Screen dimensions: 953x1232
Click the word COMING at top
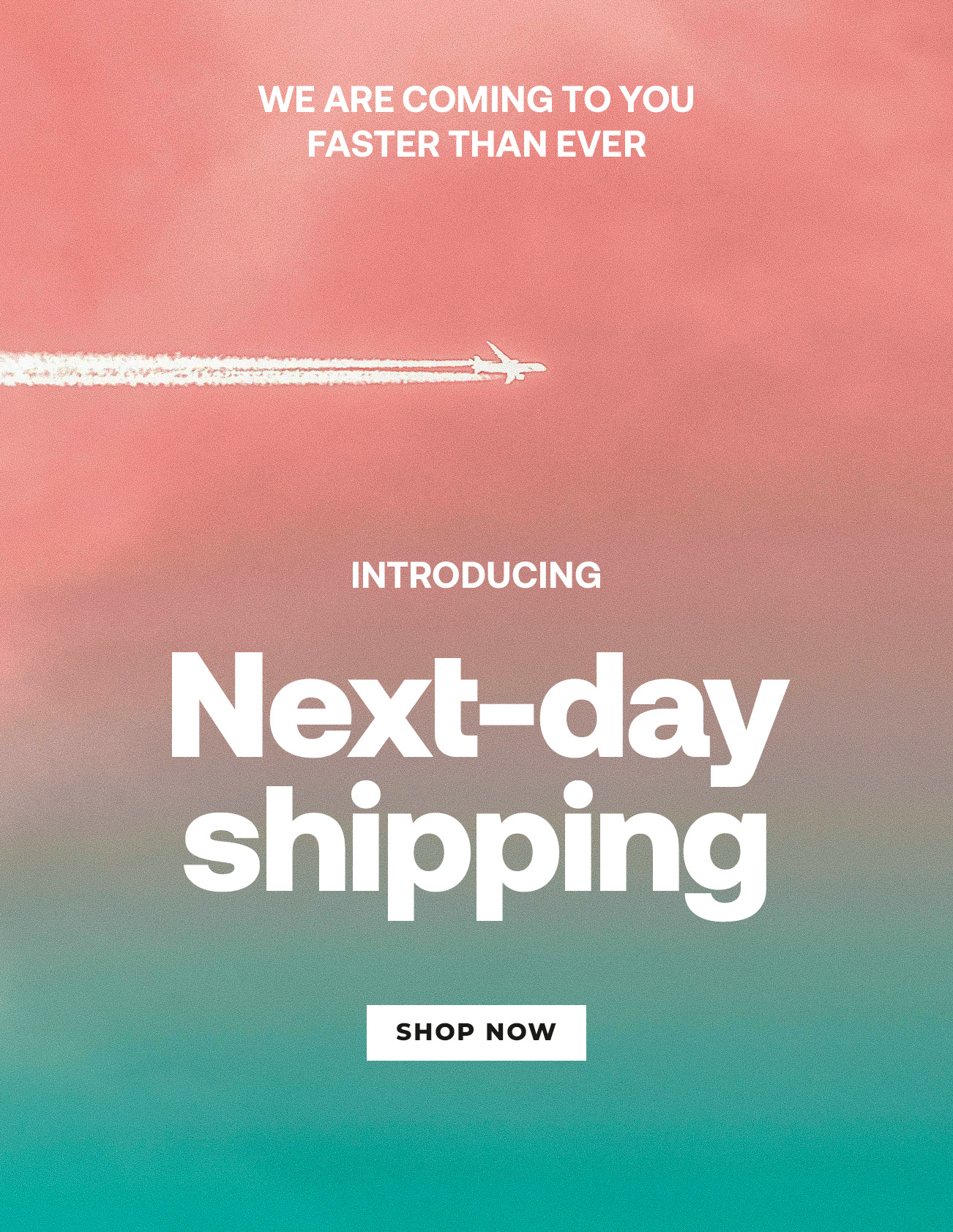[x=477, y=100]
